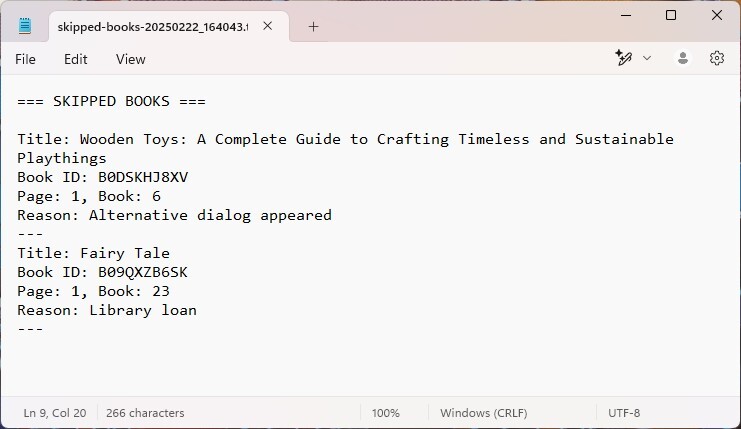Open the account profile icon
741x429 pixels.
pos(682,58)
